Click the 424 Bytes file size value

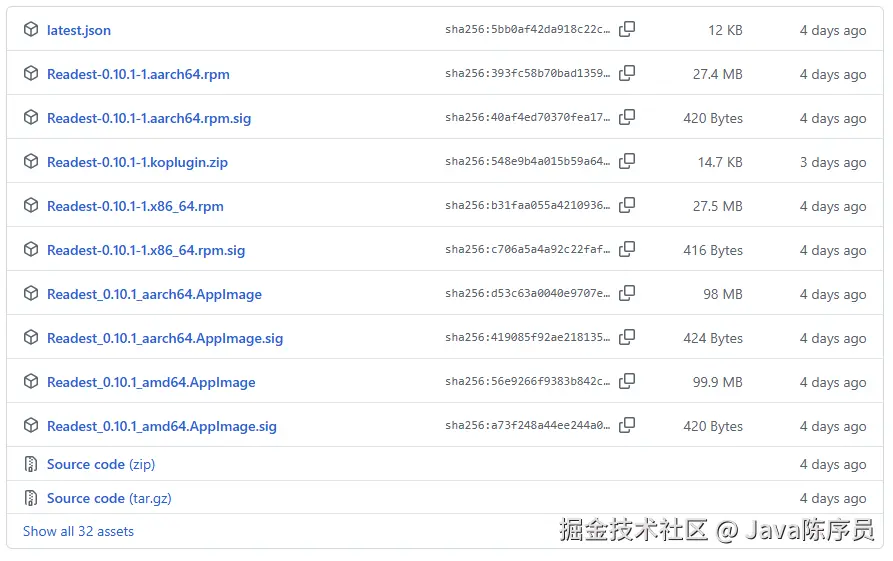click(713, 338)
